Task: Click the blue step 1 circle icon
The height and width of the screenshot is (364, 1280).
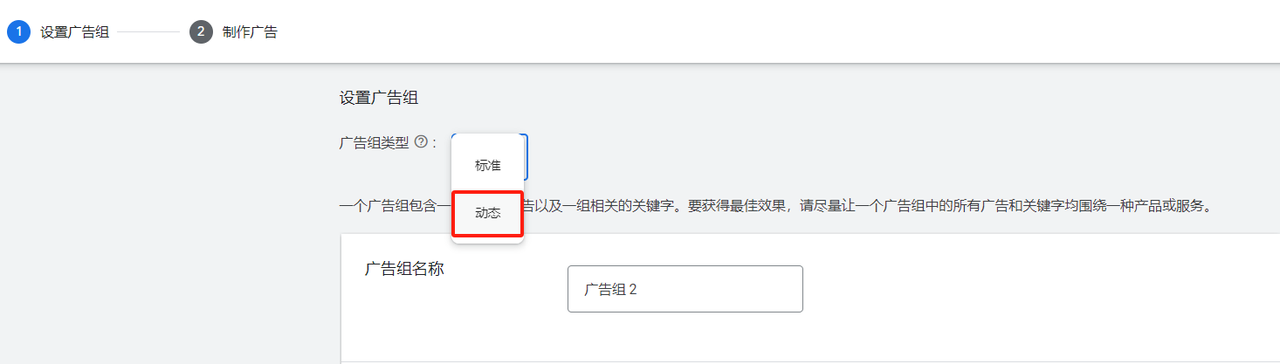Action: (19, 32)
